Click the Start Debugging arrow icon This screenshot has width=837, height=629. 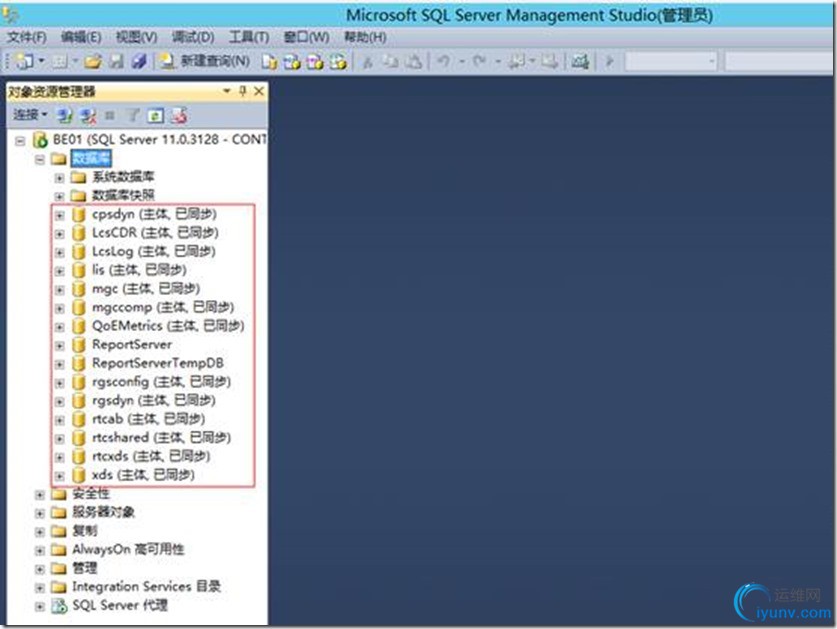(x=609, y=62)
